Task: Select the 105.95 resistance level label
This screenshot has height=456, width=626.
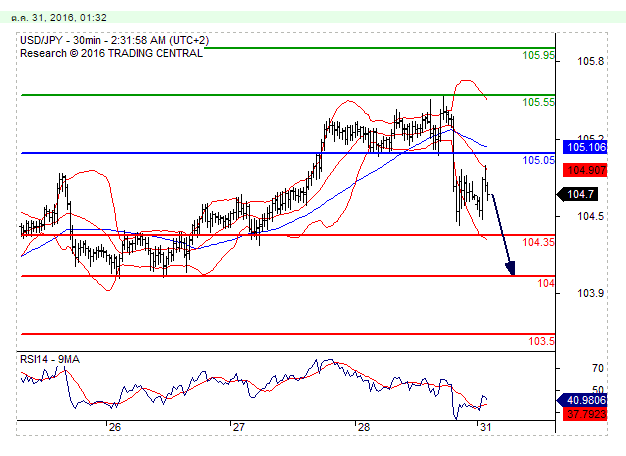Action: click(x=538, y=56)
